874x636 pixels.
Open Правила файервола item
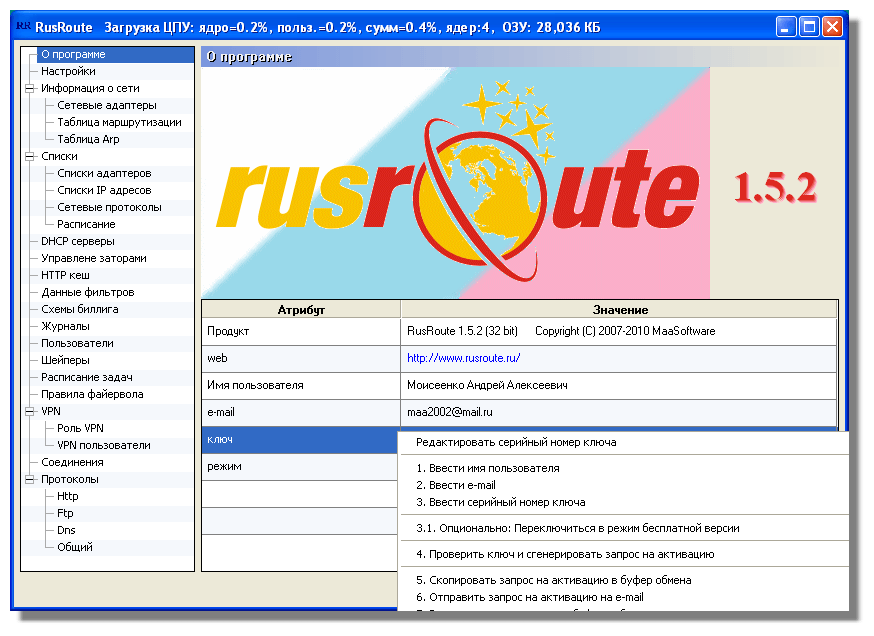[92, 394]
